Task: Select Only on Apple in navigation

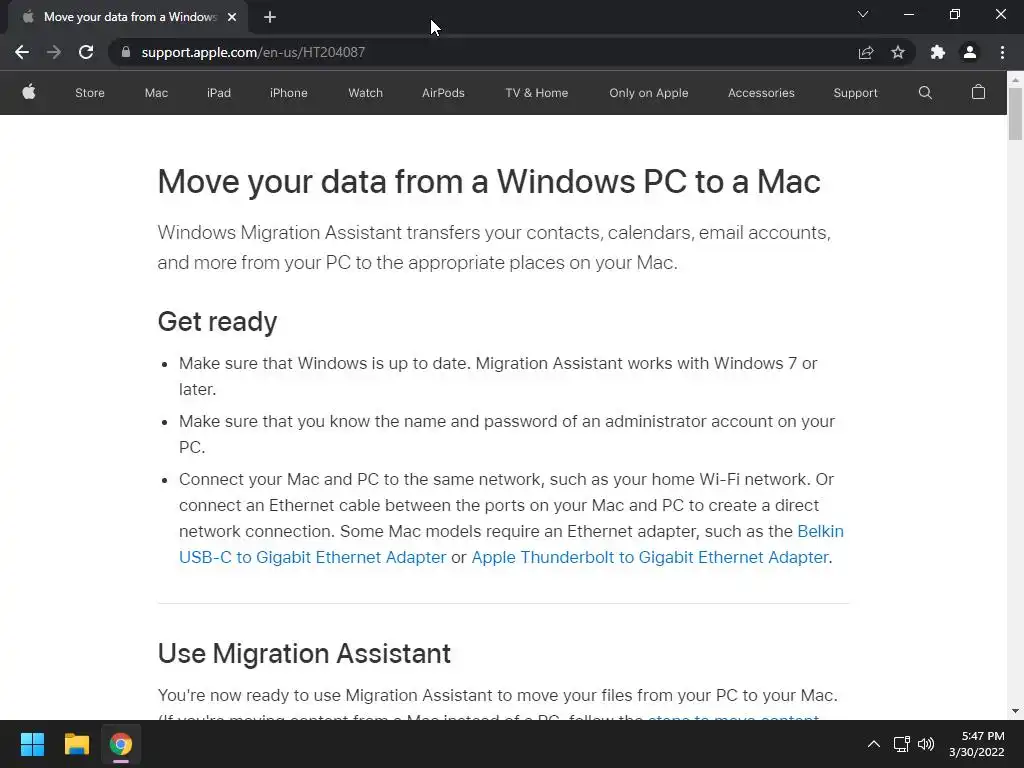Action: 648,93
